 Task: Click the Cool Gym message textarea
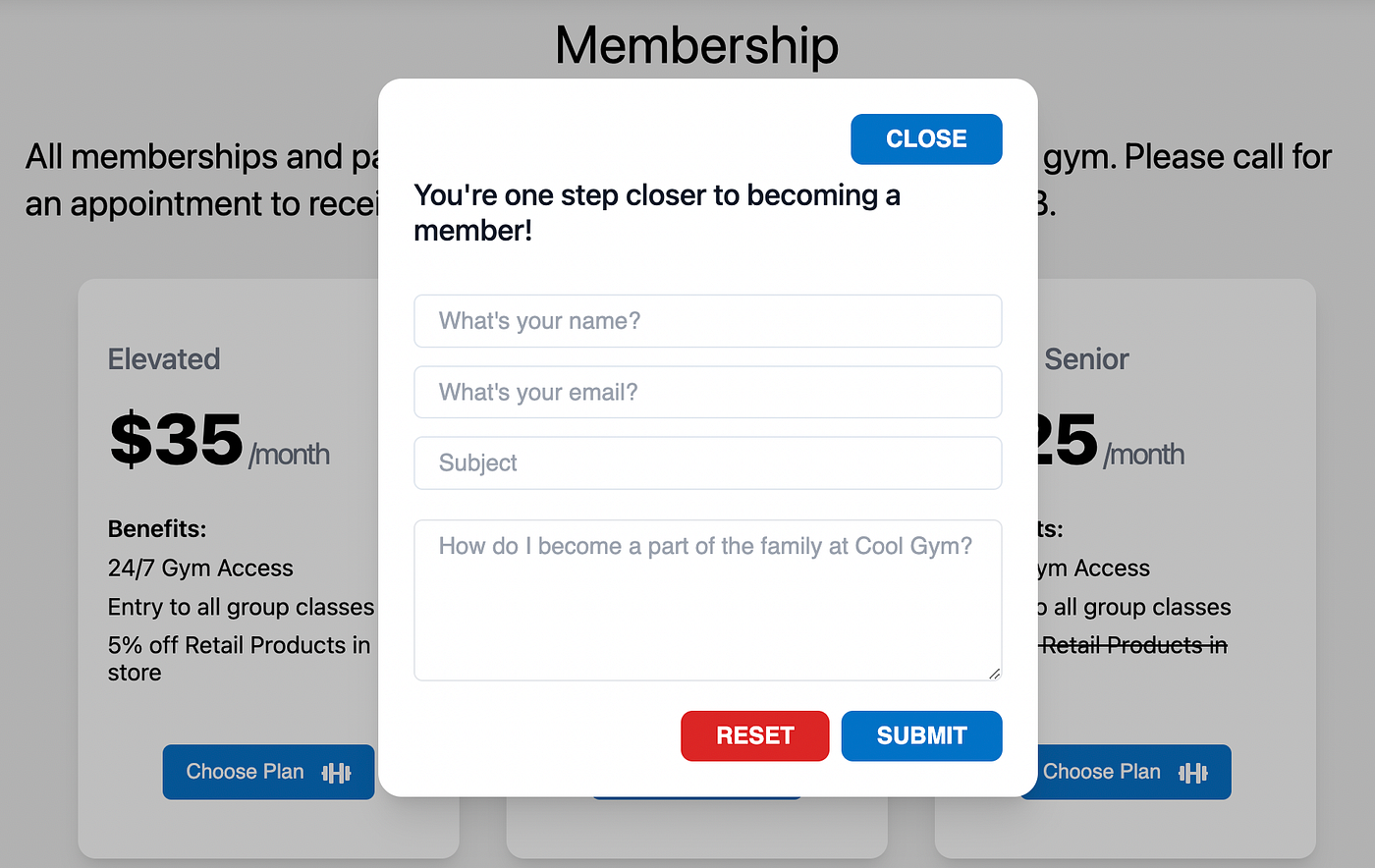[707, 599]
